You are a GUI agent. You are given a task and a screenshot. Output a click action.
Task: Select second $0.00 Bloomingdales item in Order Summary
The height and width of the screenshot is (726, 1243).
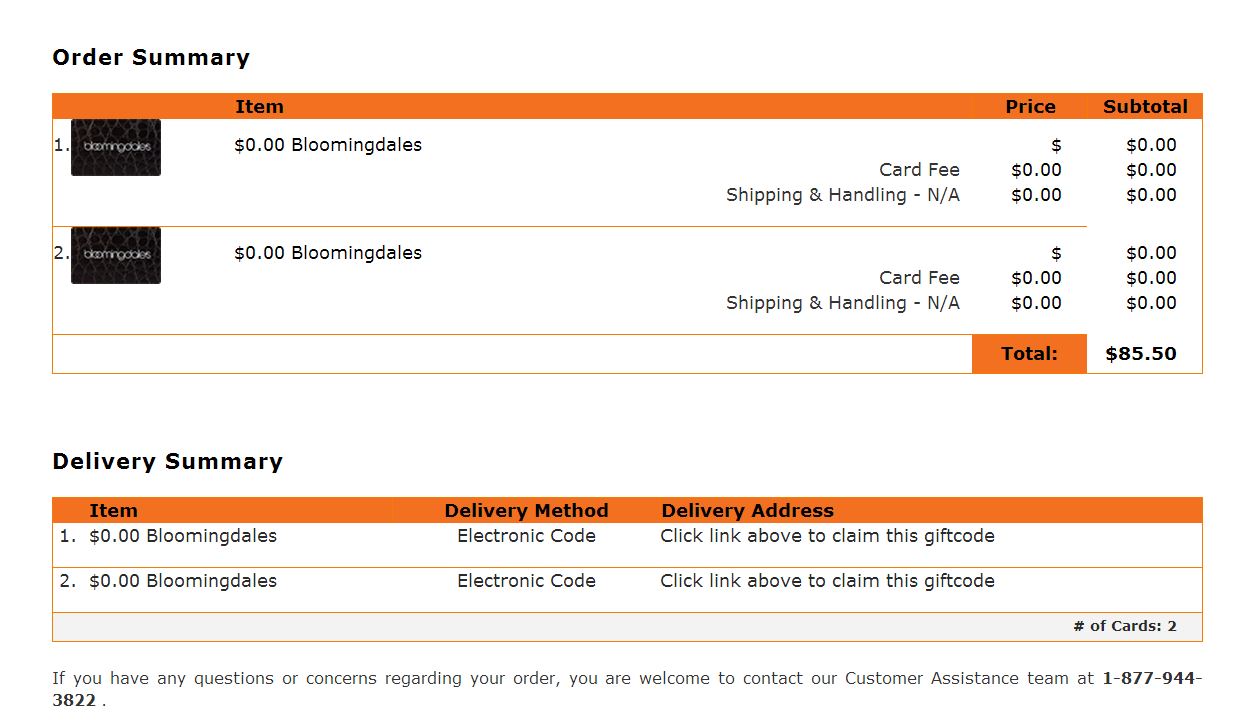tap(328, 253)
